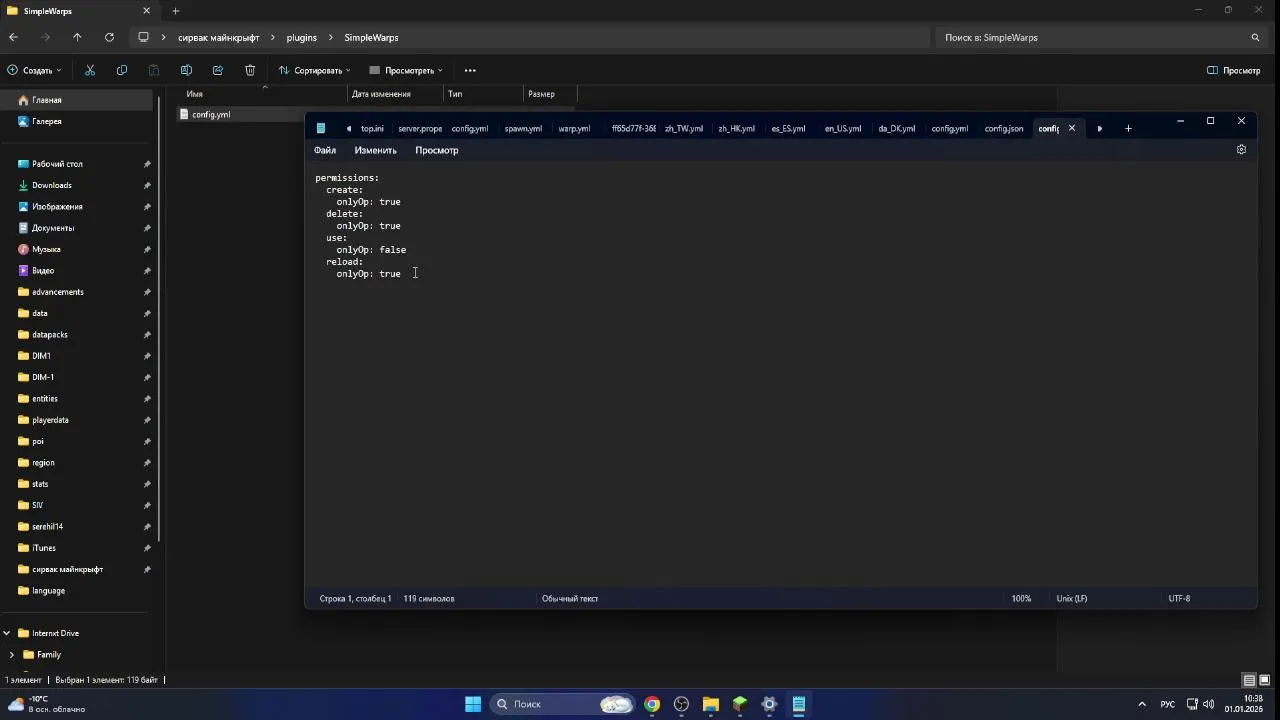1280x720 pixels.
Task: Switch to en_US.yml Notepad tab
Action: (843, 128)
